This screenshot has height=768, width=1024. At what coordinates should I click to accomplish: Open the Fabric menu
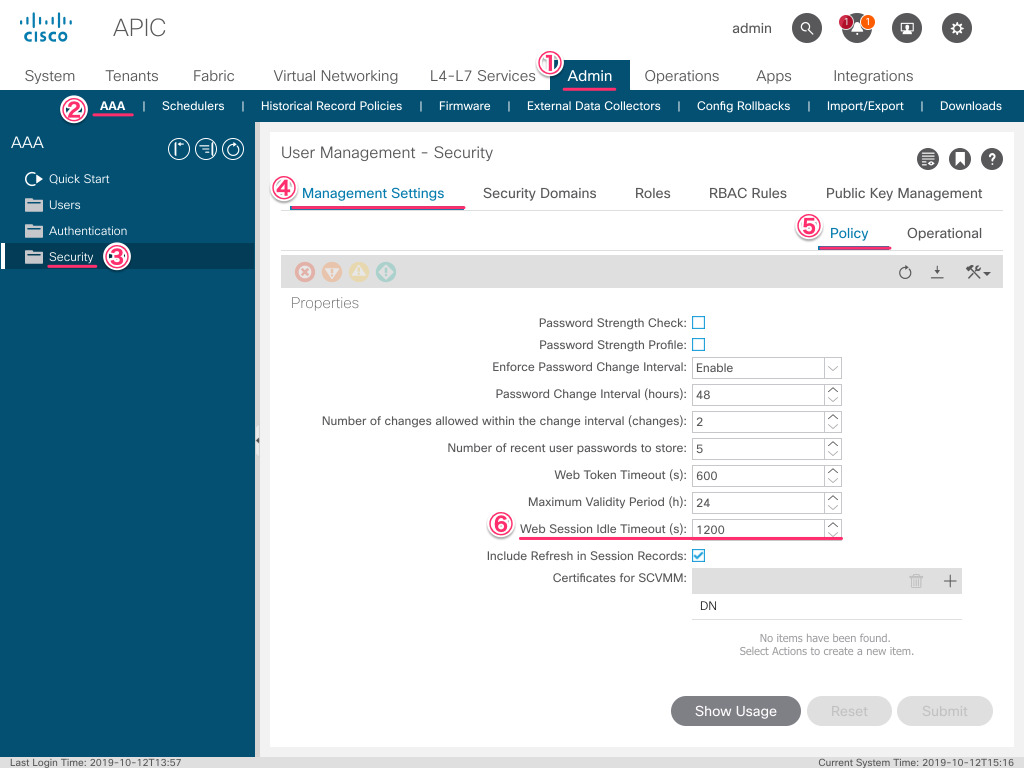coord(214,76)
